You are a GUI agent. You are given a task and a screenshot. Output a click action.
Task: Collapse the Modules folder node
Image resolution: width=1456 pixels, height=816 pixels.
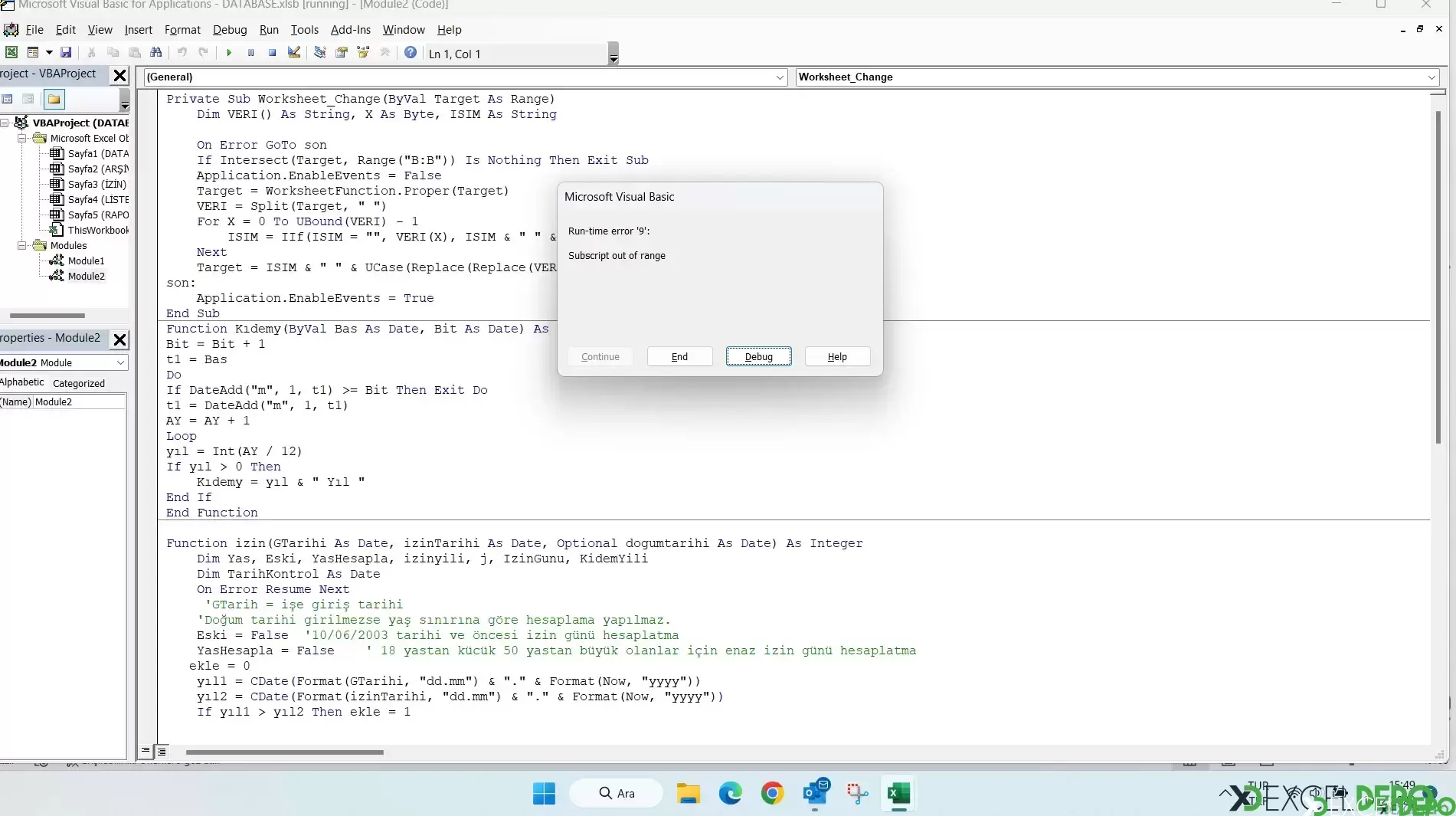tap(22, 245)
